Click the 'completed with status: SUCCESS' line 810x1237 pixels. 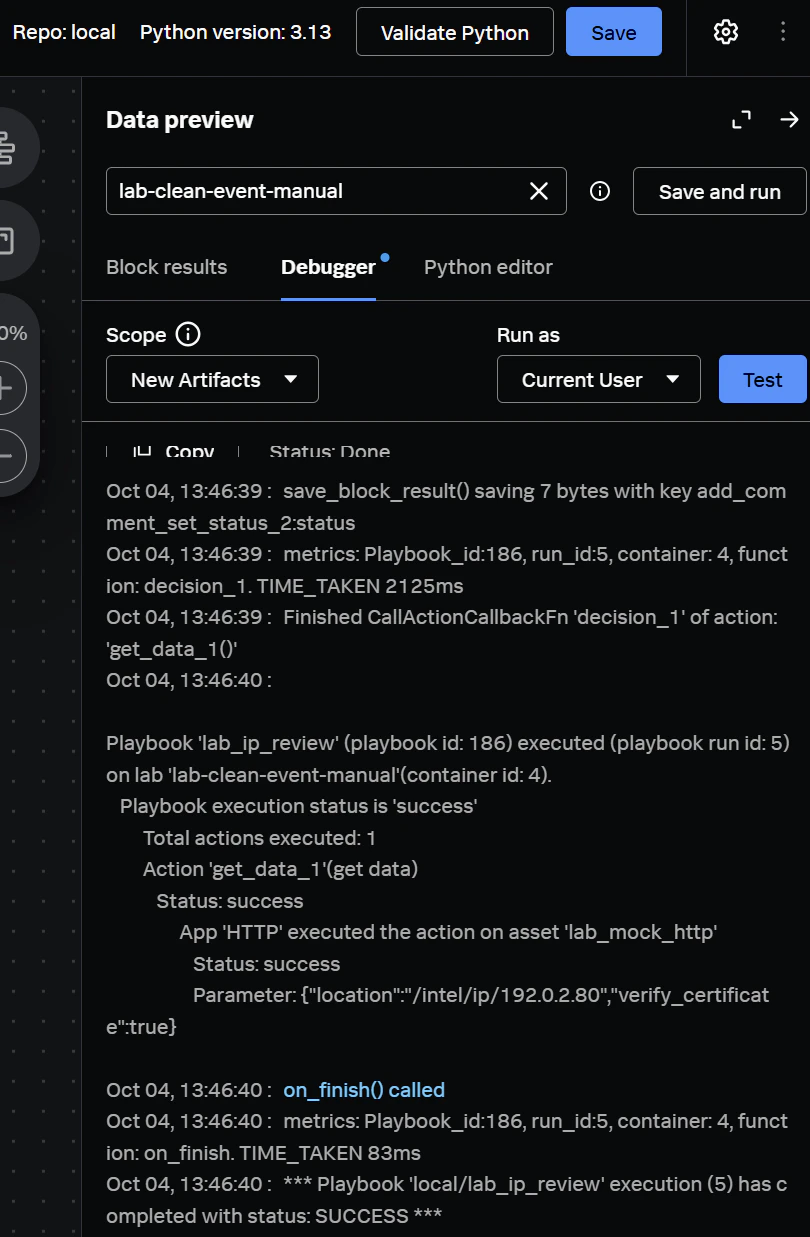(x=447, y=1200)
